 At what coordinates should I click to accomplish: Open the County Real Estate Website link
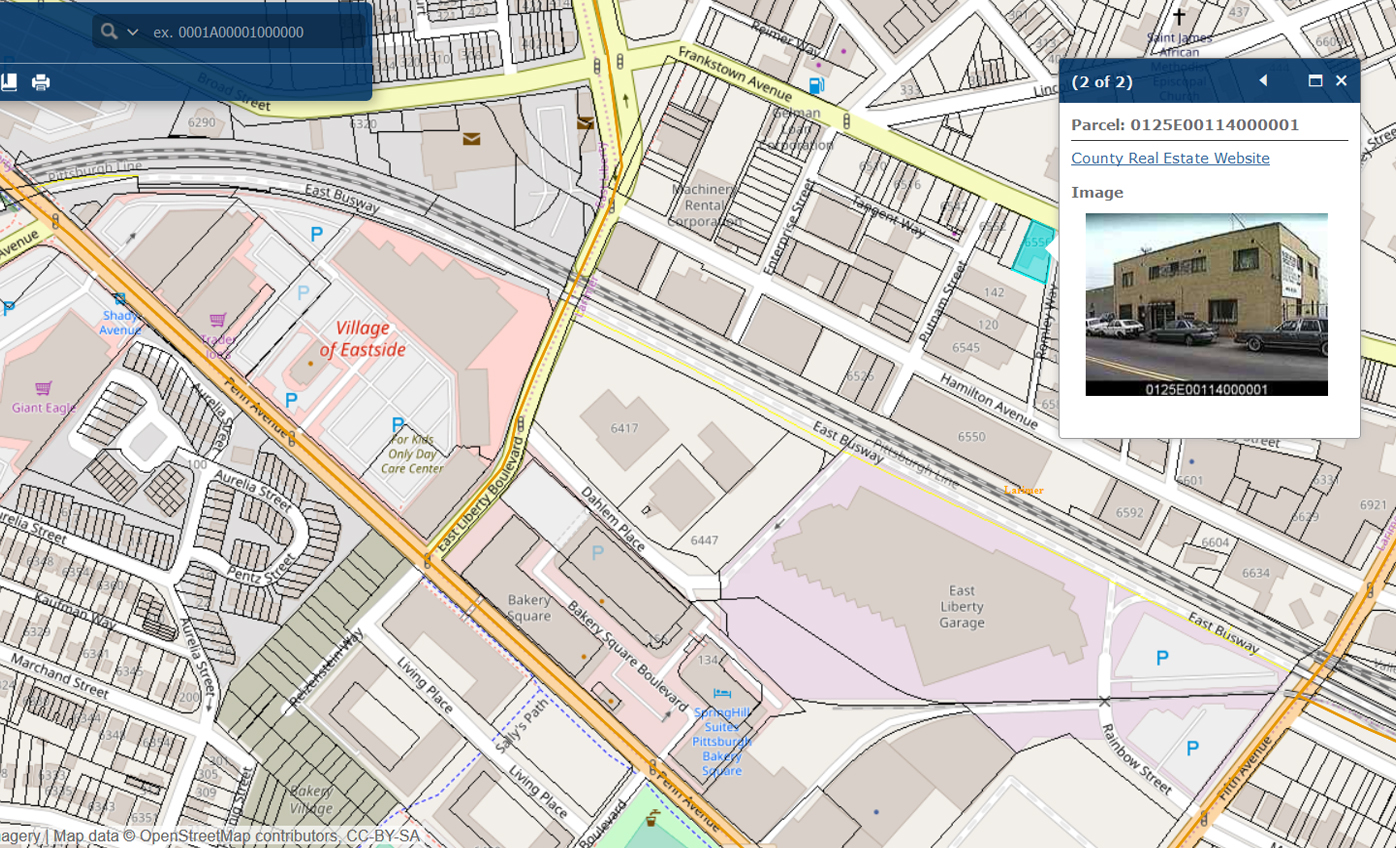[x=1170, y=158]
